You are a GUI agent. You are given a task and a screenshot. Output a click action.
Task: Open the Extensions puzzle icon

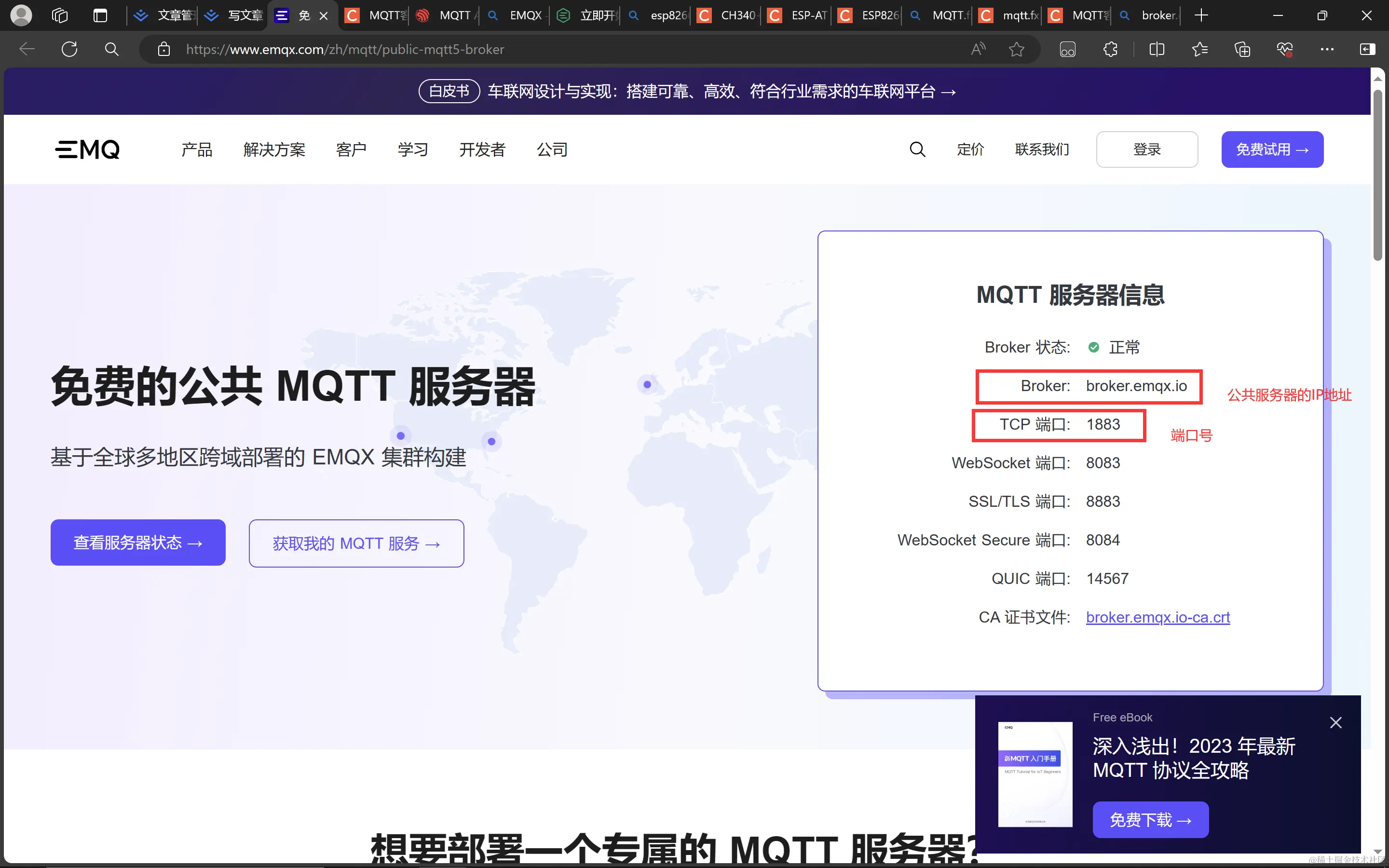[1110, 49]
